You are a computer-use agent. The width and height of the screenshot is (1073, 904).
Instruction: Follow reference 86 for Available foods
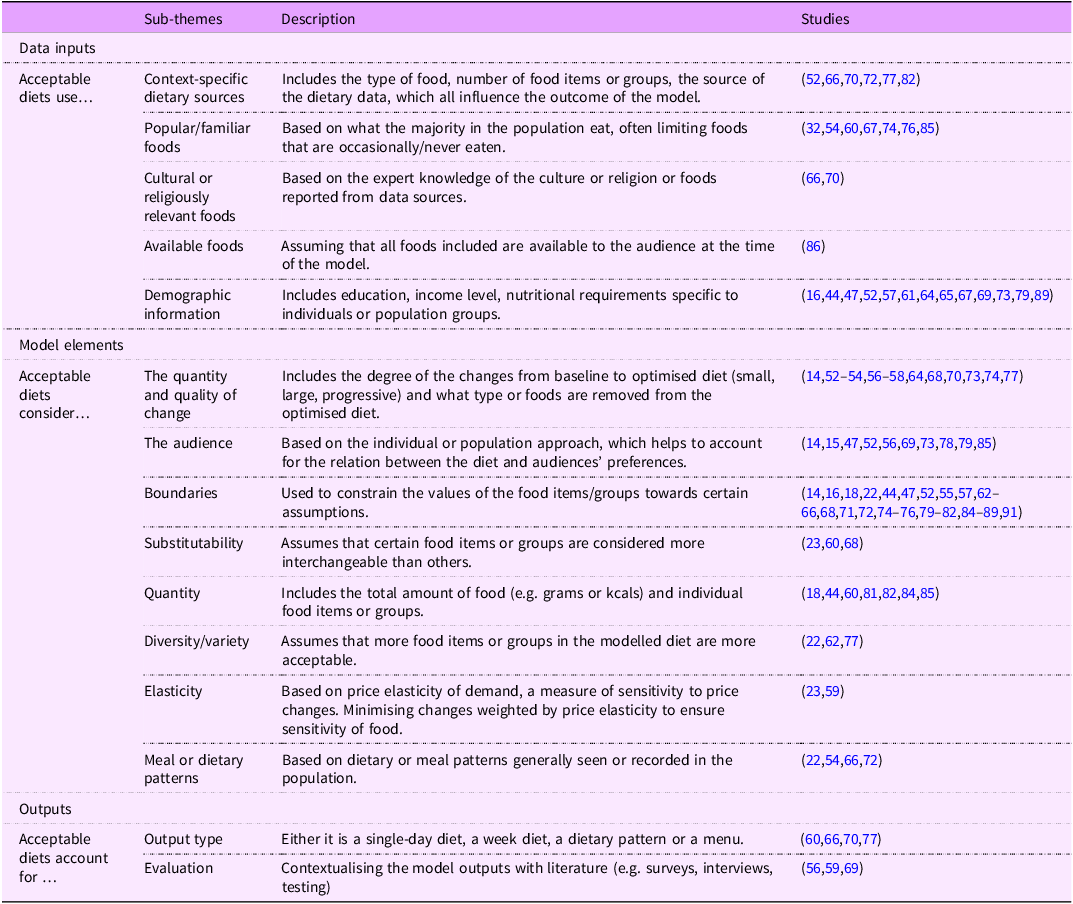point(813,246)
